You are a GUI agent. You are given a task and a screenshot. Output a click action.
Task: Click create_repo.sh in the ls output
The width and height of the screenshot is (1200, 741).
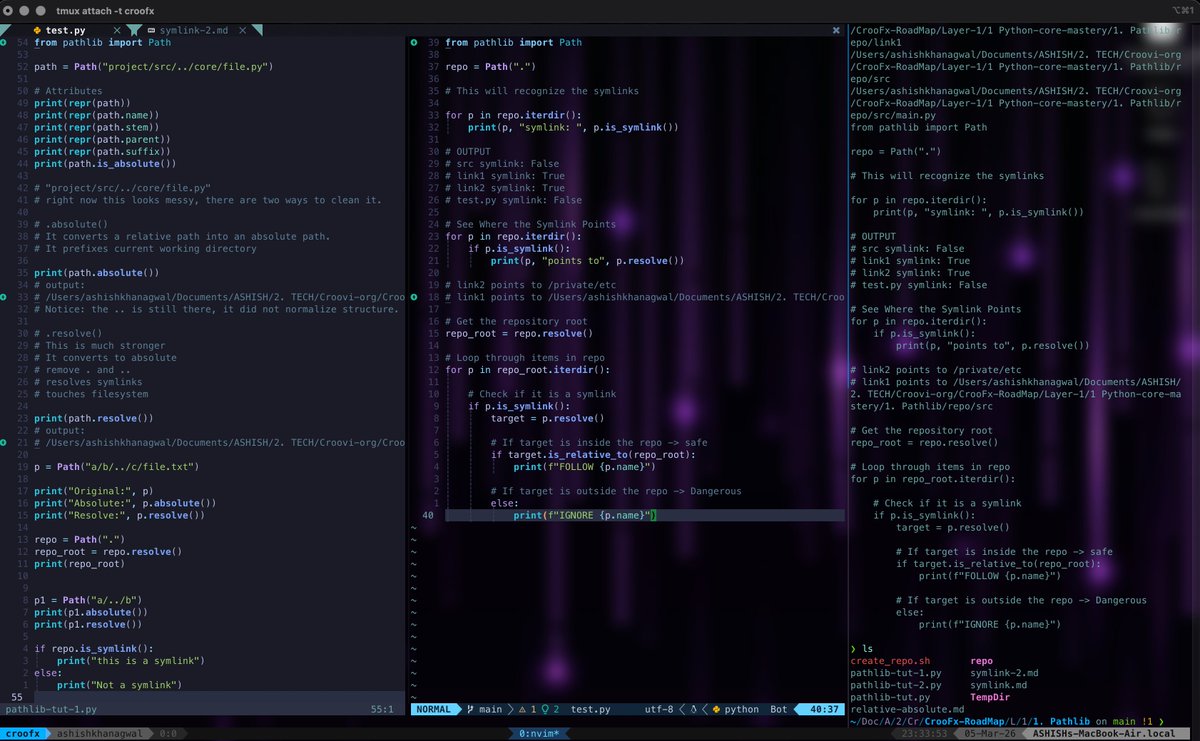[890, 661]
